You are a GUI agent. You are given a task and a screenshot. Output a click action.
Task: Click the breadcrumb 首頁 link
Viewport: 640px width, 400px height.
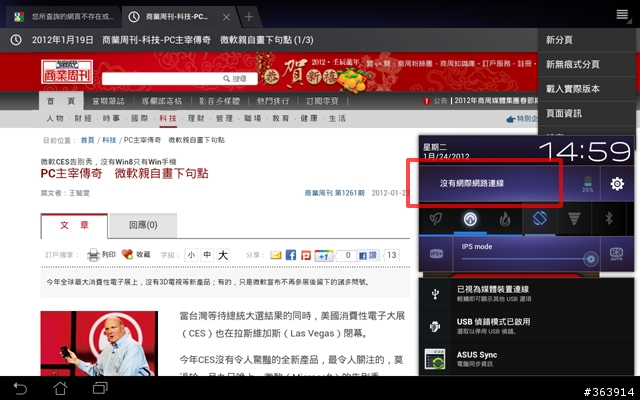(87, 140)
